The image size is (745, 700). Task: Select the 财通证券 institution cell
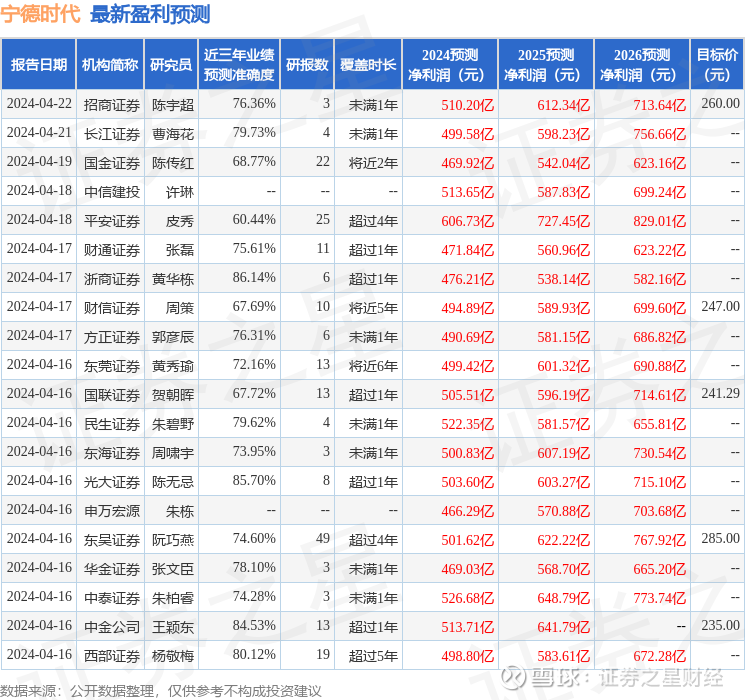point(112,249)
